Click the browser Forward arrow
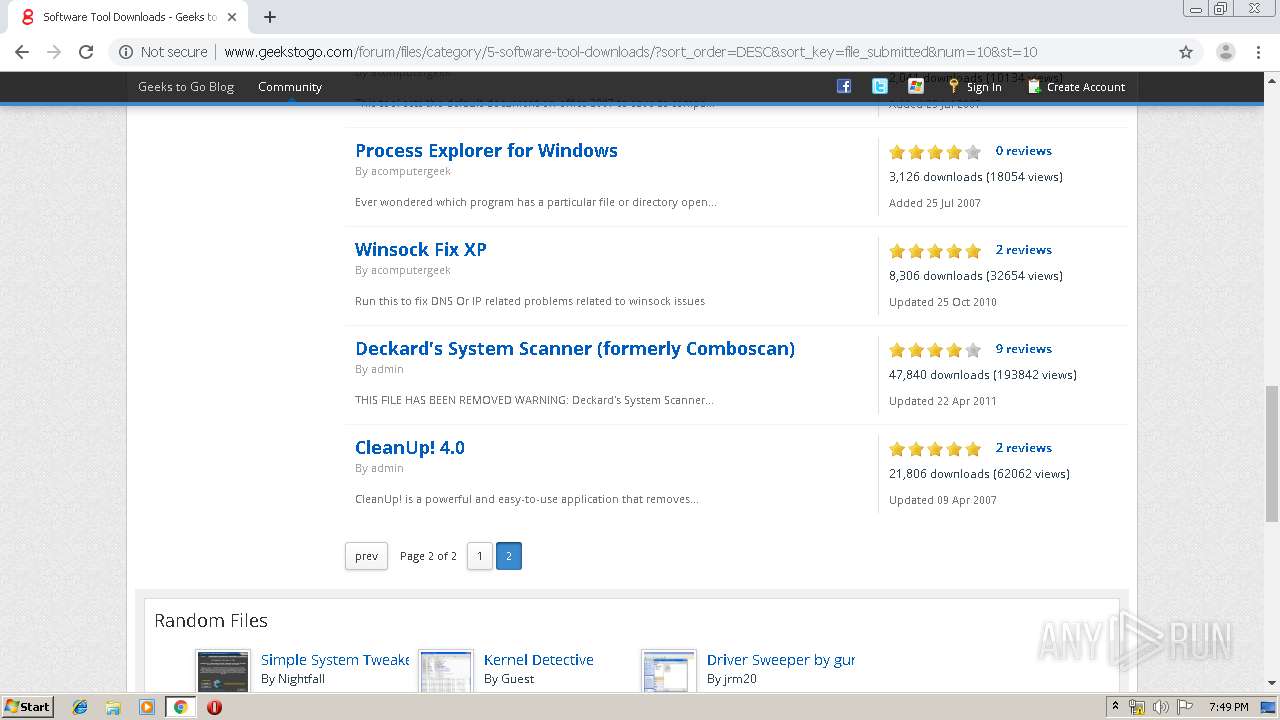This screenshot has width=1280, height=720. pyautogui.click(x=54, y=52)
